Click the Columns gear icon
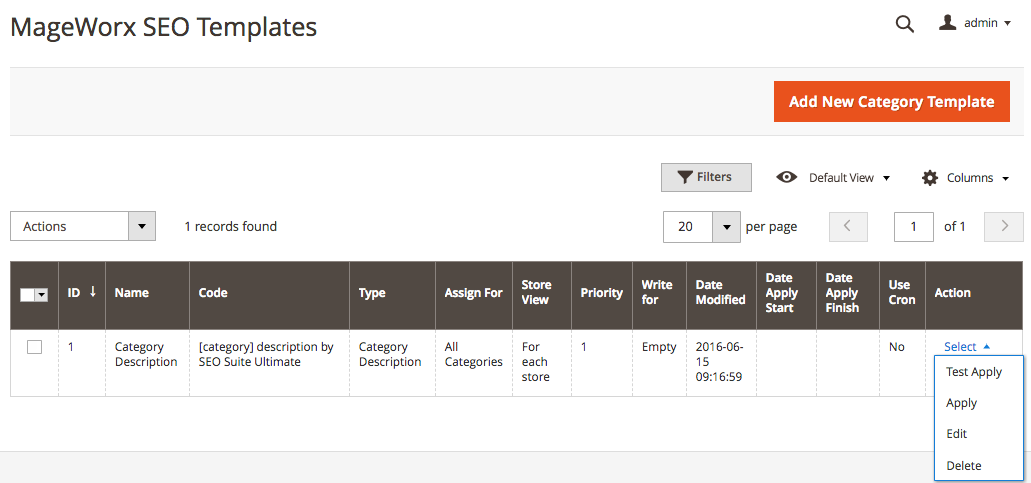Image resolution: width=1031 pixels, height=483 pixels. tap(930, 177)
